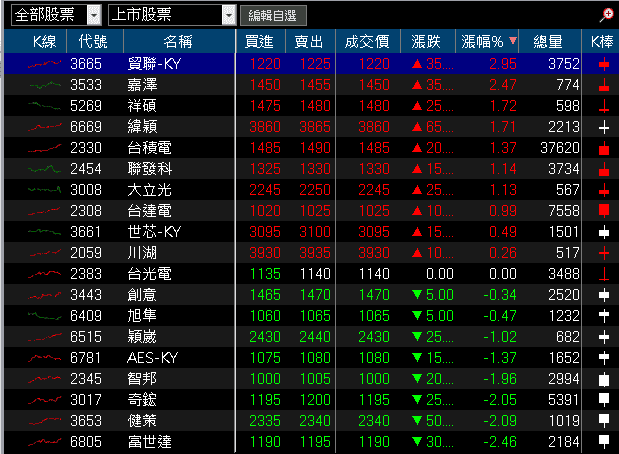
Task: Click the 買進 column header
Action: (259, 41)
